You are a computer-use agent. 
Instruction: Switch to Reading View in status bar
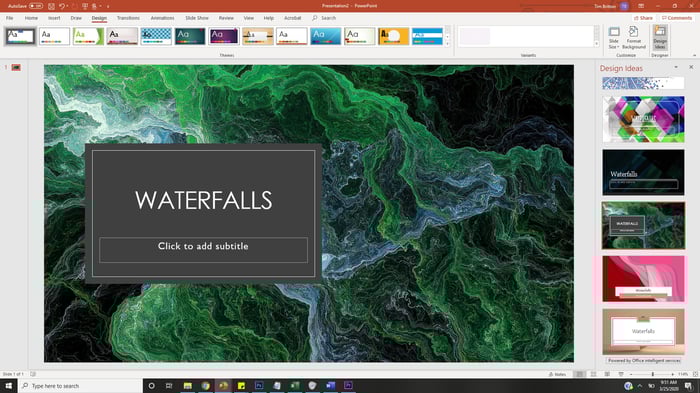pyautogui.click(x=607, y=374)
